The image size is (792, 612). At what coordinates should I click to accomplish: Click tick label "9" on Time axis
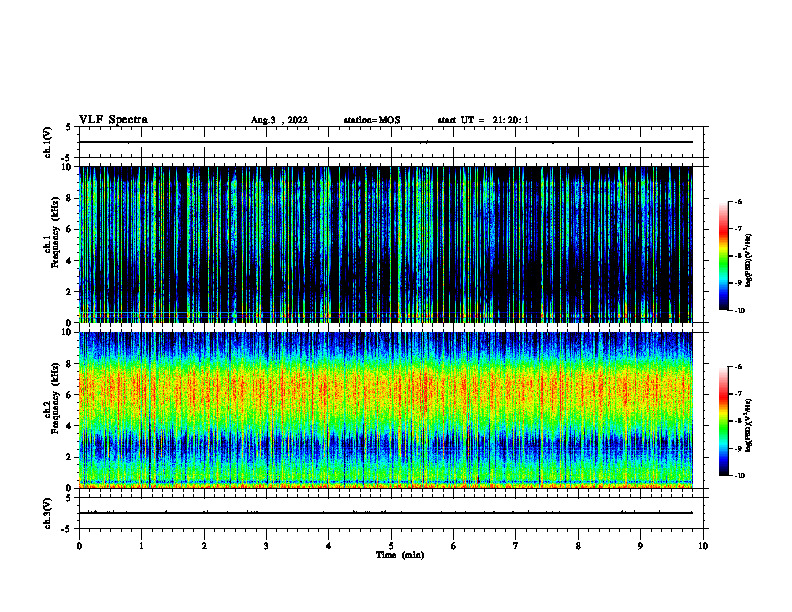point(640,546)
